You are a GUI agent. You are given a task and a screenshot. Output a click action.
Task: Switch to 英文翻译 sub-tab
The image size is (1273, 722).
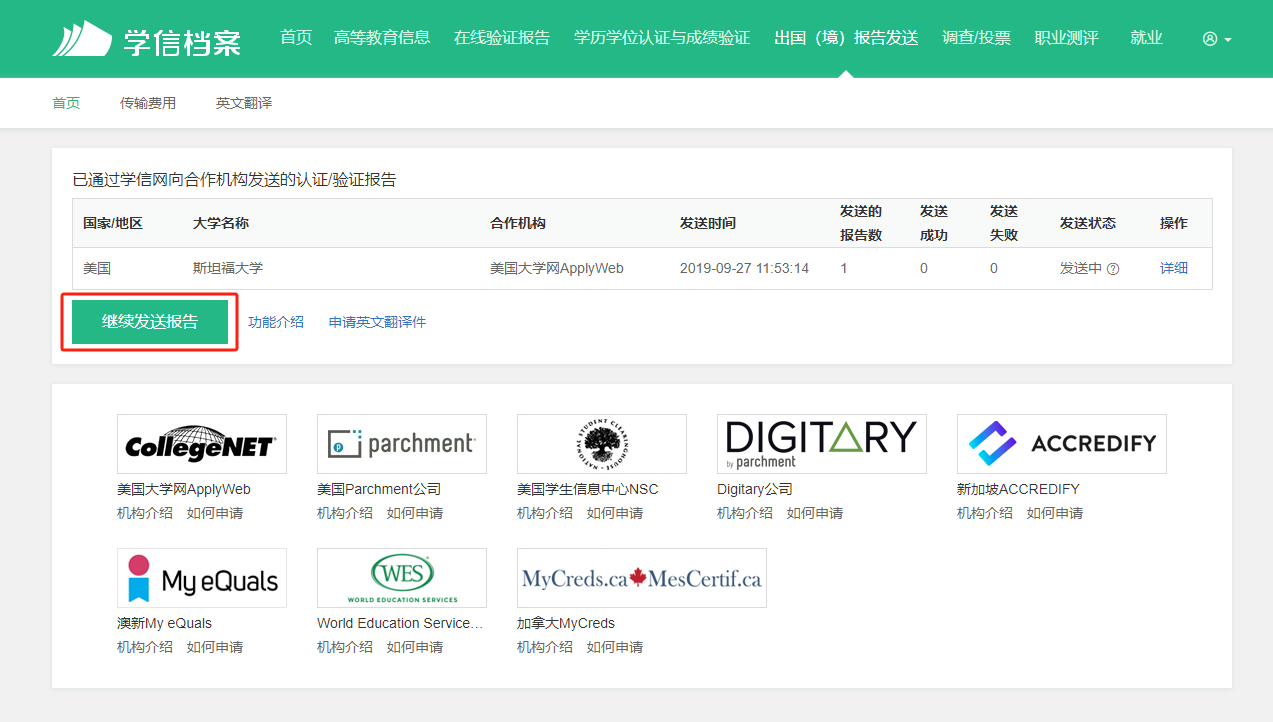244,103
